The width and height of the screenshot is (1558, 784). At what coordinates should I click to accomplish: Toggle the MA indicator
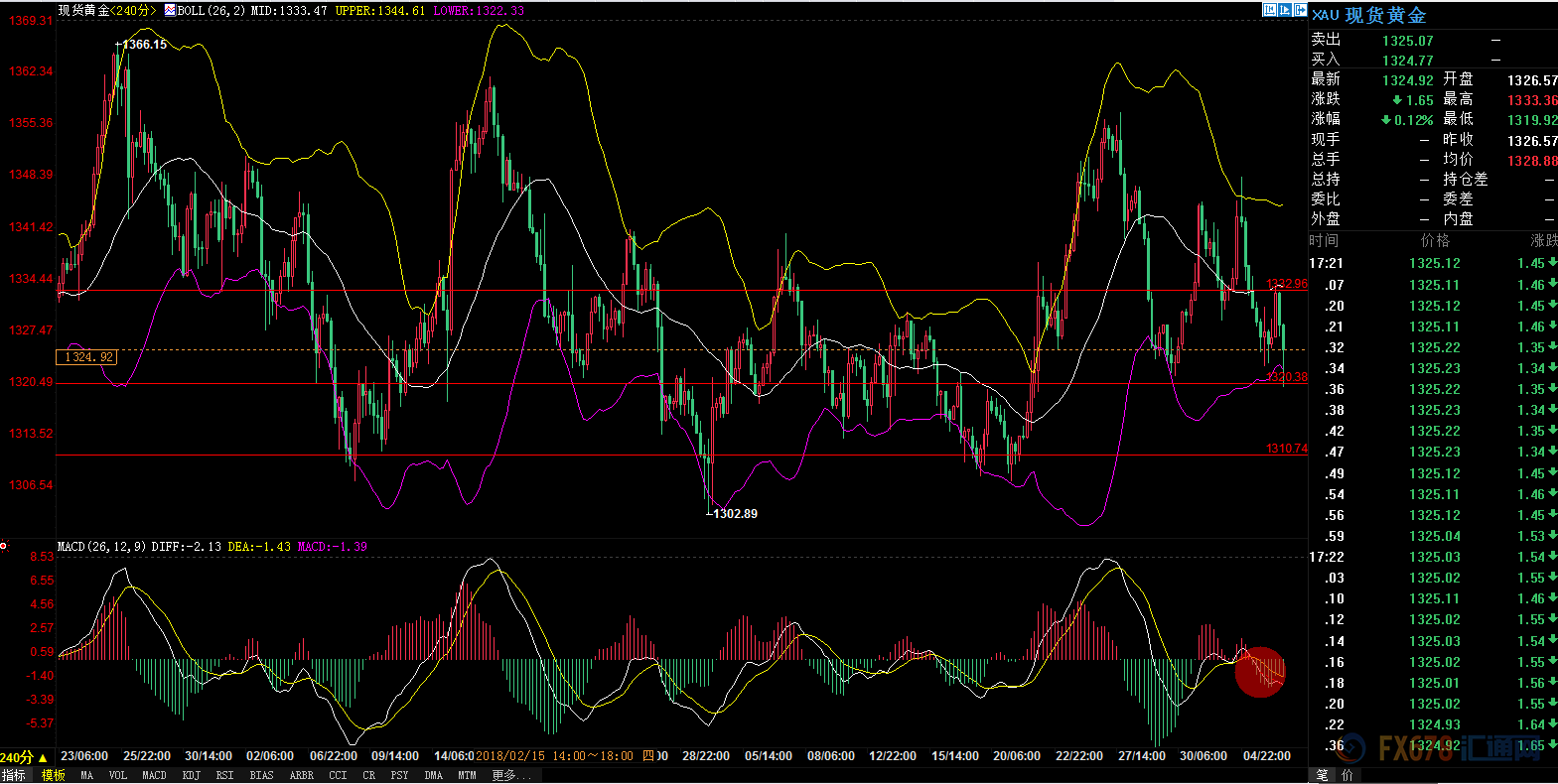click(86, 775)
